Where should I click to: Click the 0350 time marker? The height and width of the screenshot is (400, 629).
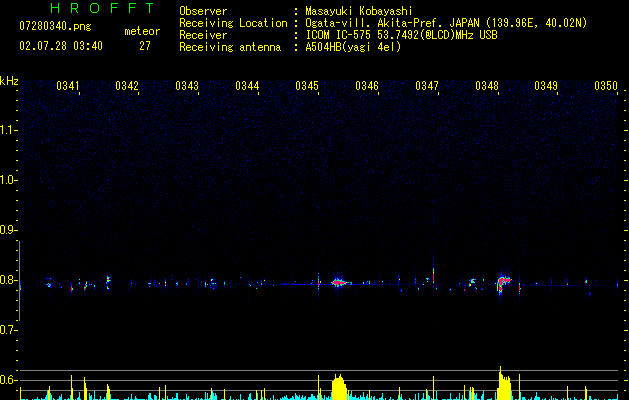(x=606, y=86)
